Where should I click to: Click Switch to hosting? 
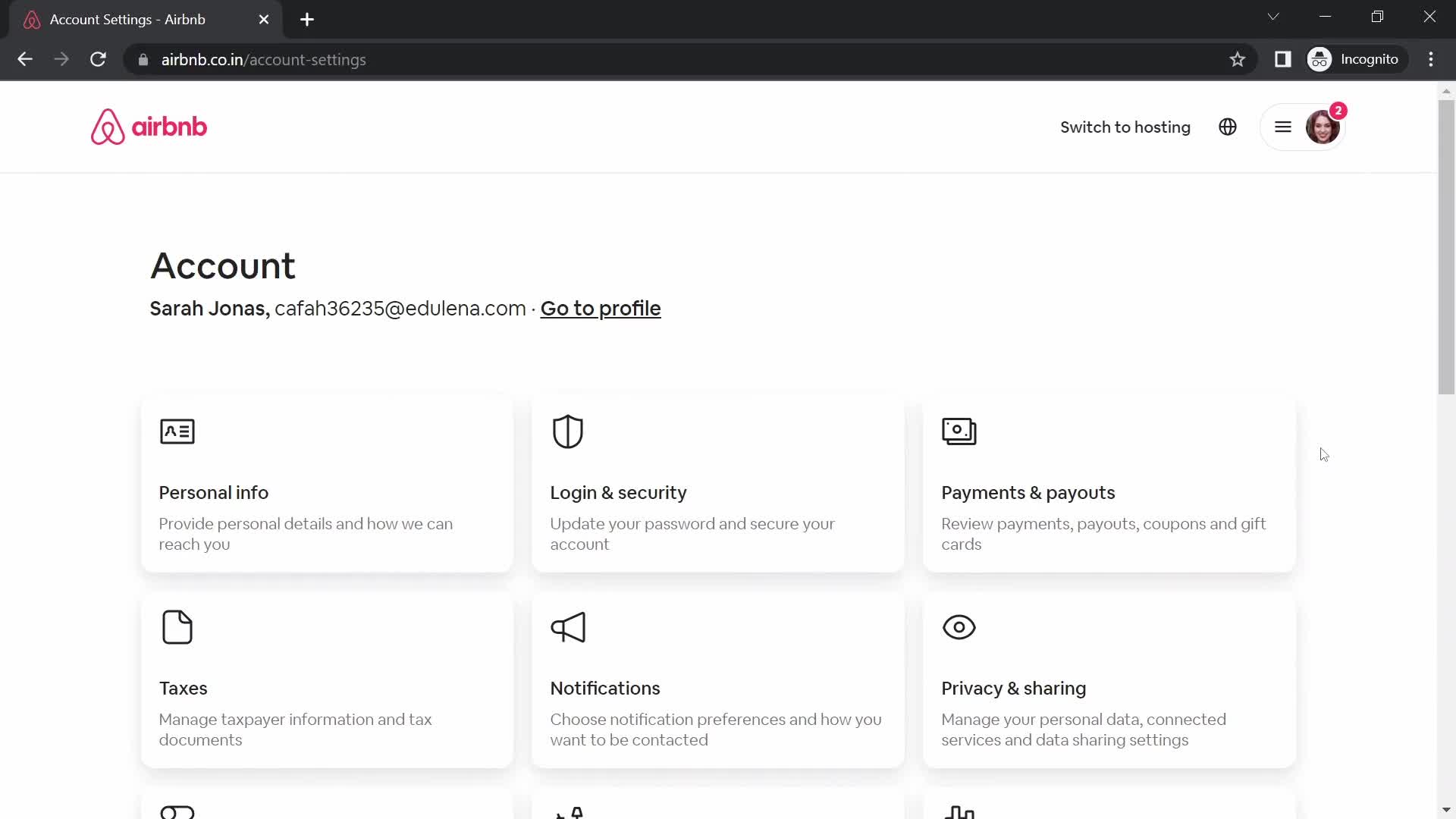(1125, 127)
